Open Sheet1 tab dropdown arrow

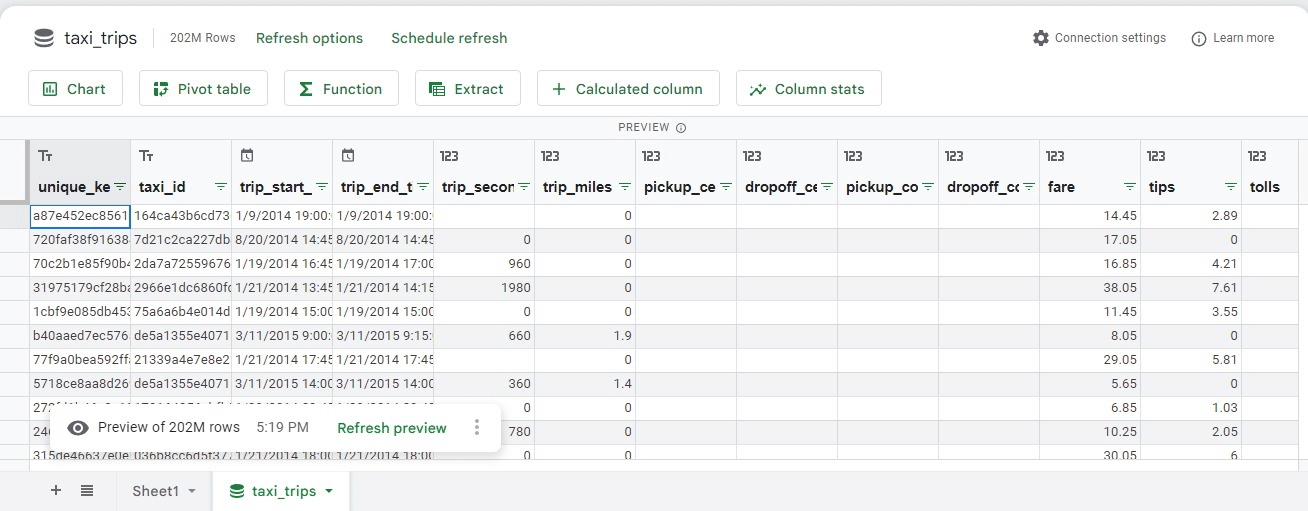(192, 491)
